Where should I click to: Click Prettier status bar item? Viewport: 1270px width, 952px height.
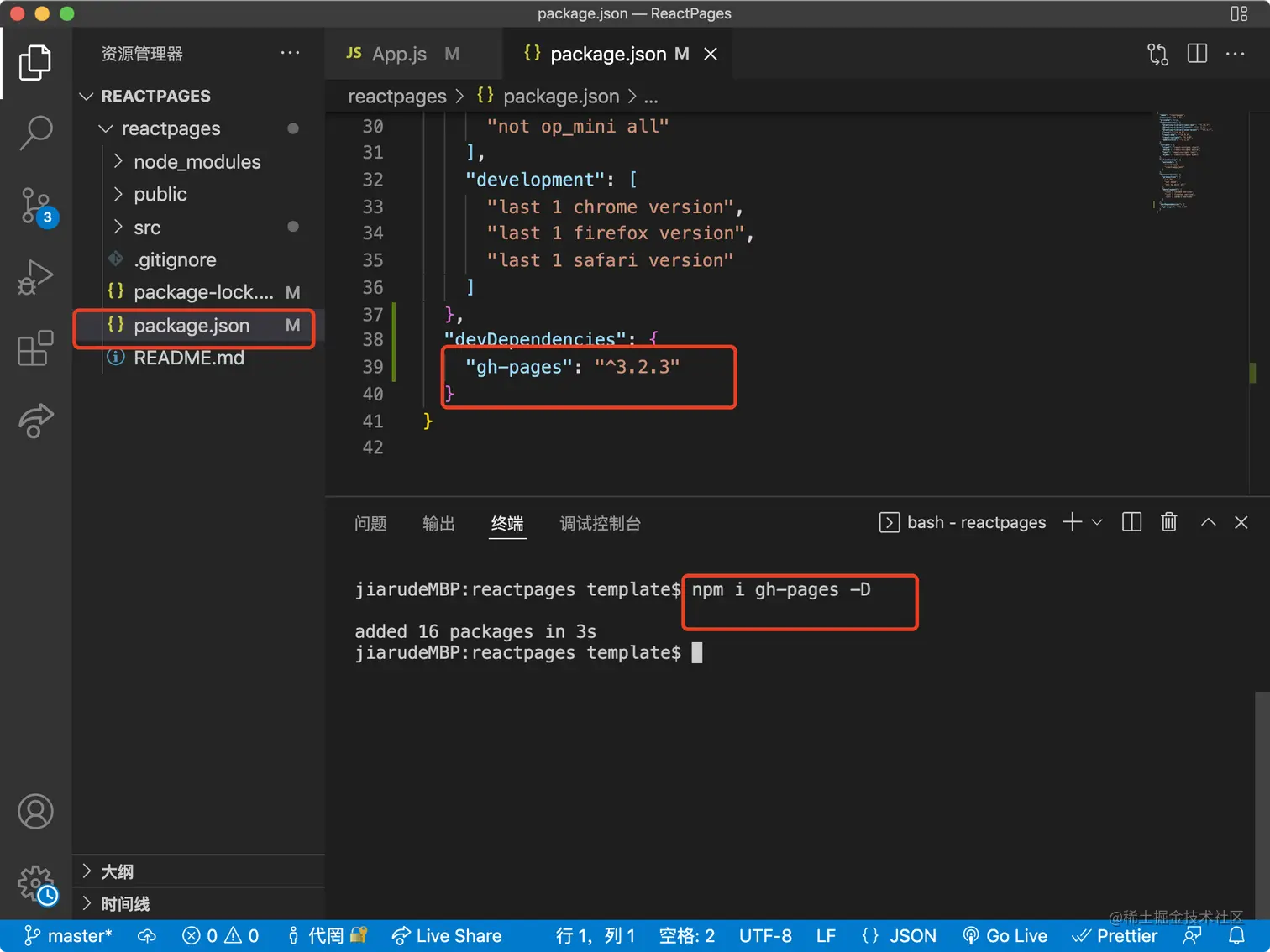click(x=1115, y=935)
